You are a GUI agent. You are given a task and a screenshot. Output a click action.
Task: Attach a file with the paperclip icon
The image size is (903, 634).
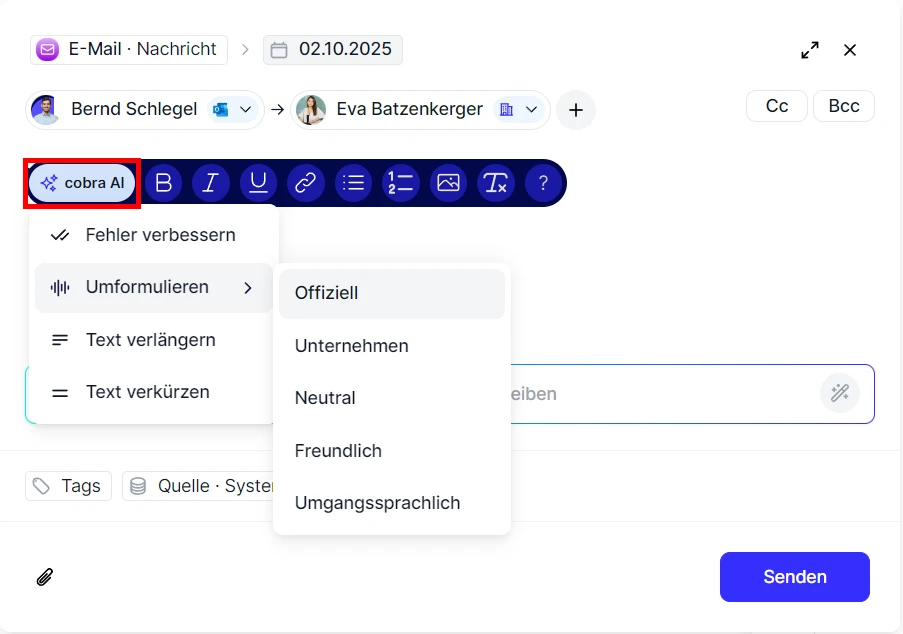tap(43, 577)
